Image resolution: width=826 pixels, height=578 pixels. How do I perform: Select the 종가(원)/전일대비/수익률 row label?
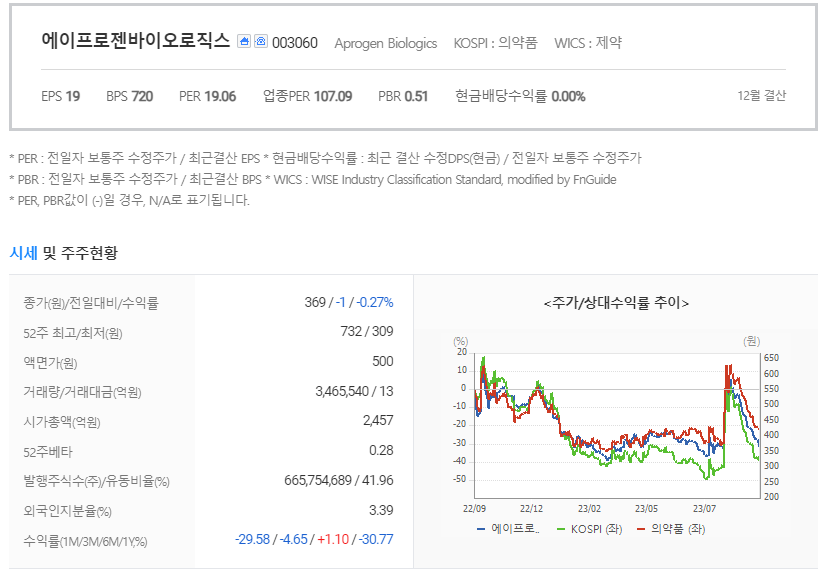point(91,303)
